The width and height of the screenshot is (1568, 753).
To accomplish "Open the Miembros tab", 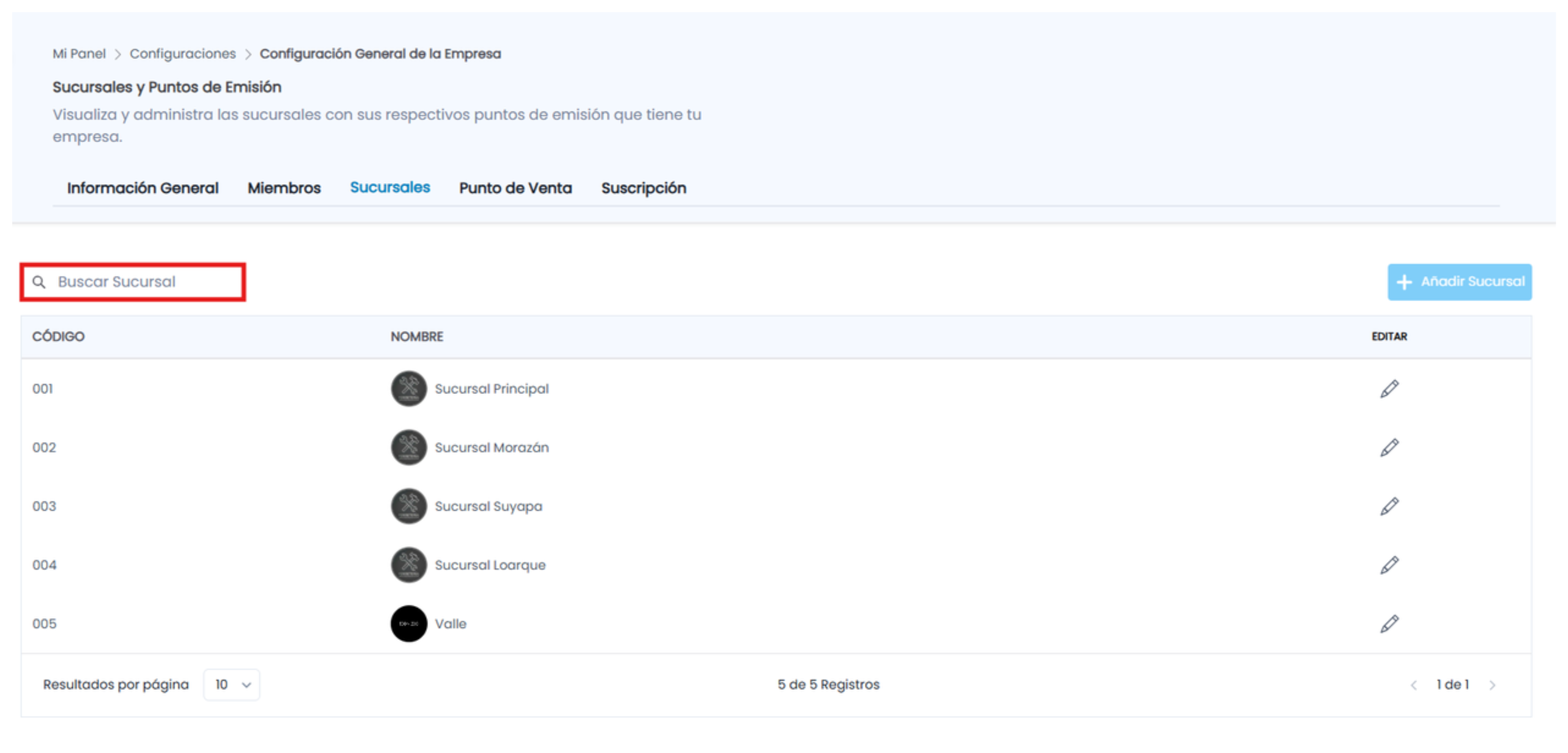I will (284, 188).
